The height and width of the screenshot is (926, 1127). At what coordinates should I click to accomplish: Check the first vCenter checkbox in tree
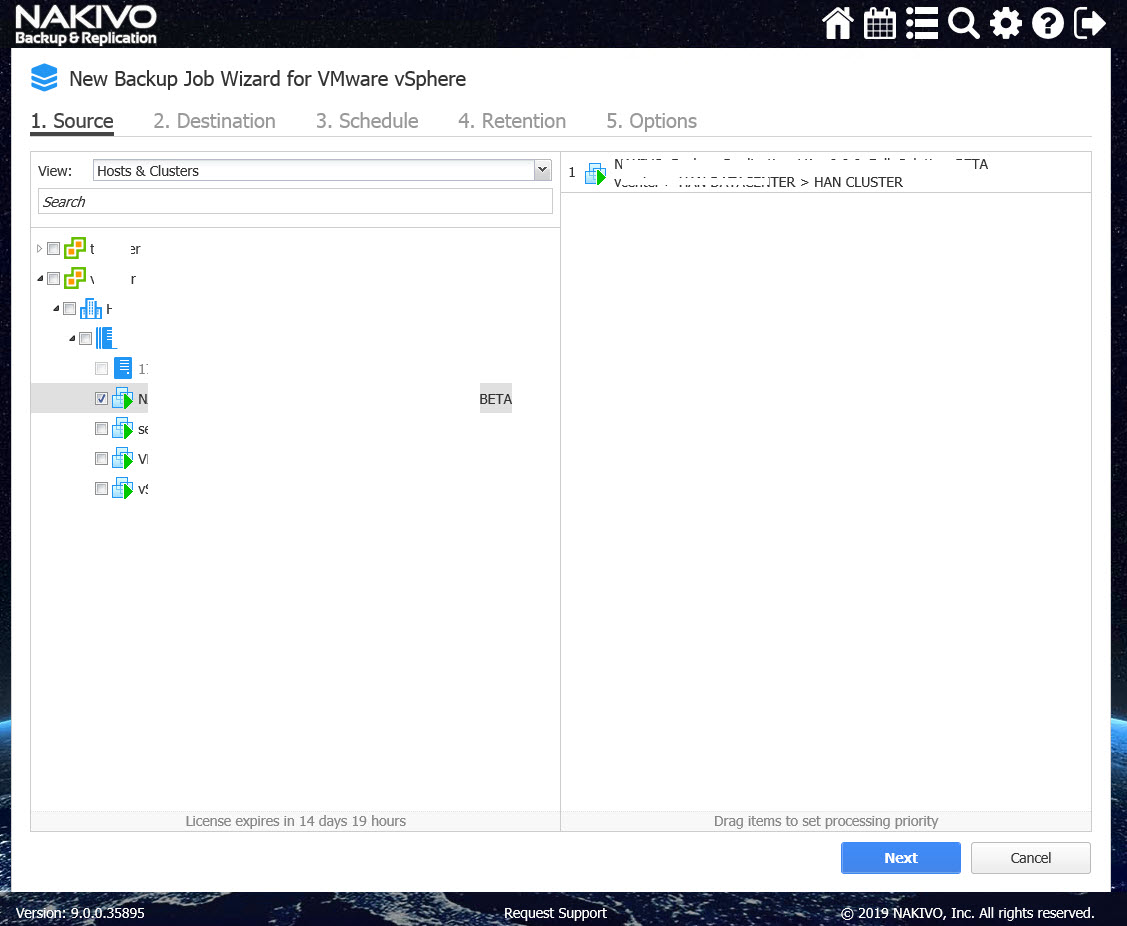[54, 249]
